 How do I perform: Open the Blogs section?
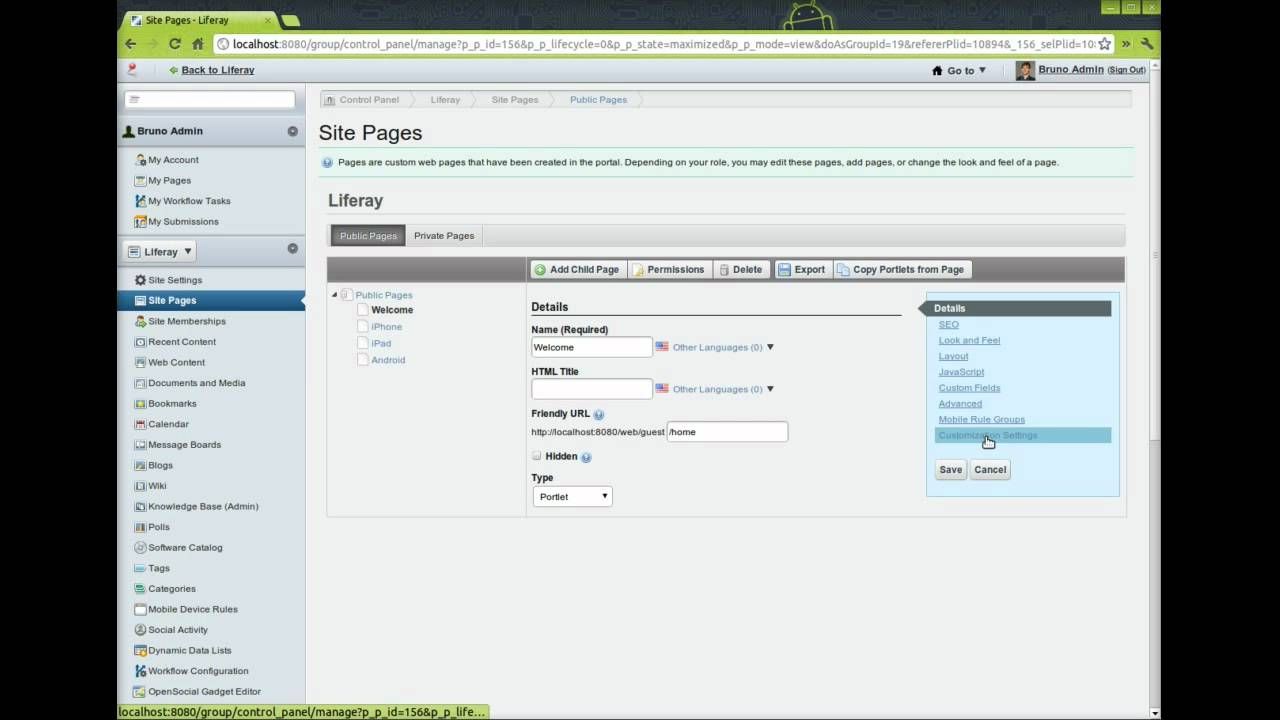coord(160,465)
